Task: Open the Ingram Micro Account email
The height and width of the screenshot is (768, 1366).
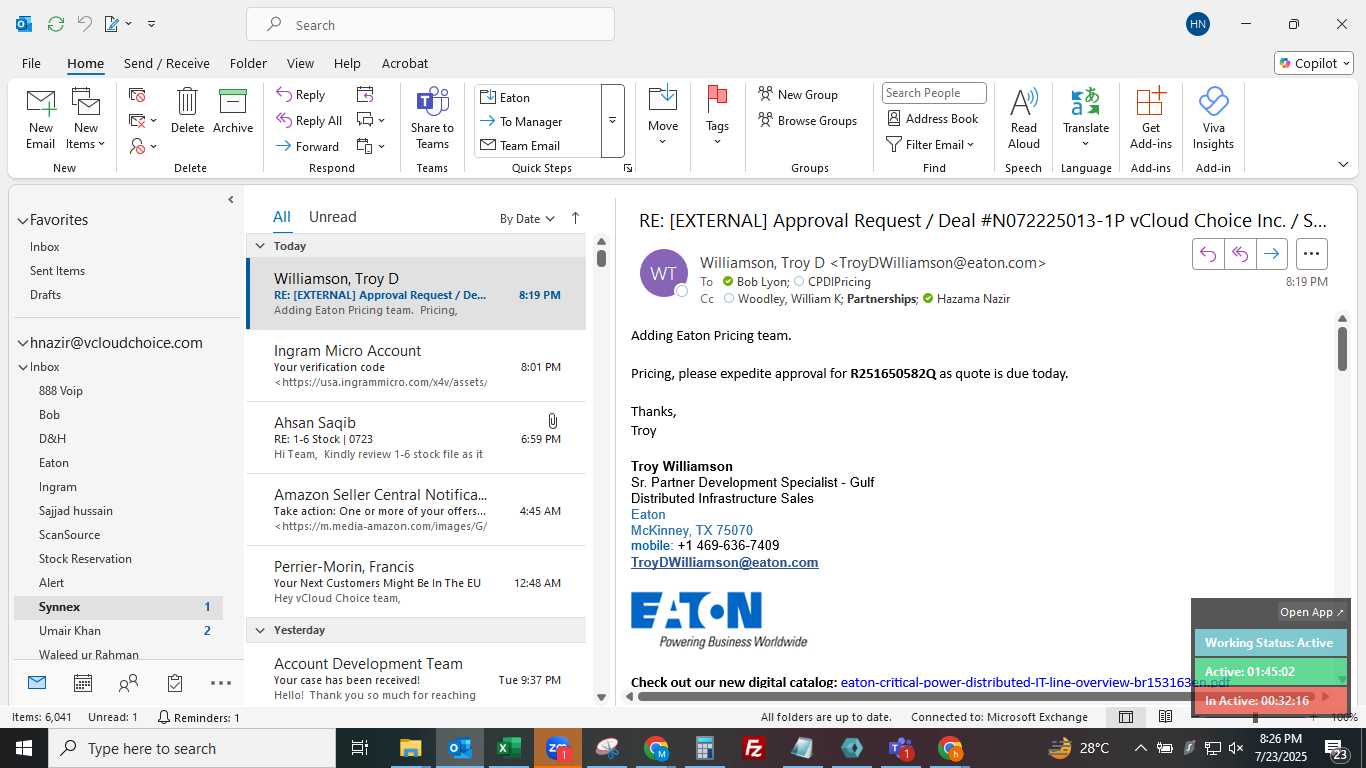Action: coord(416,366)
